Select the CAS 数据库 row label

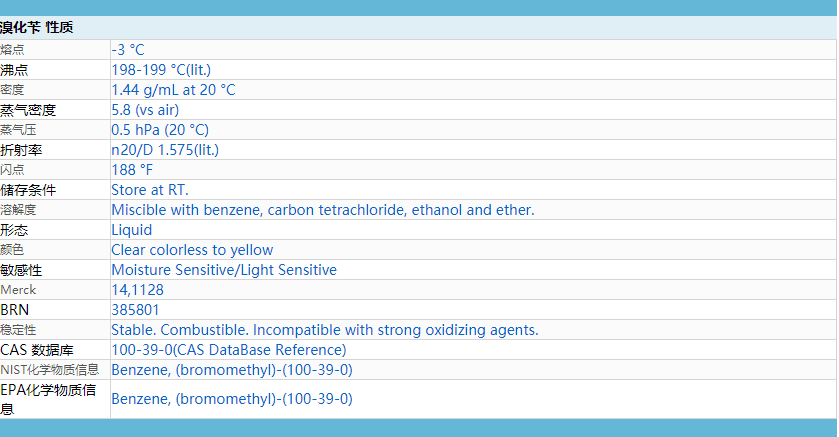[x=36, y=350]
